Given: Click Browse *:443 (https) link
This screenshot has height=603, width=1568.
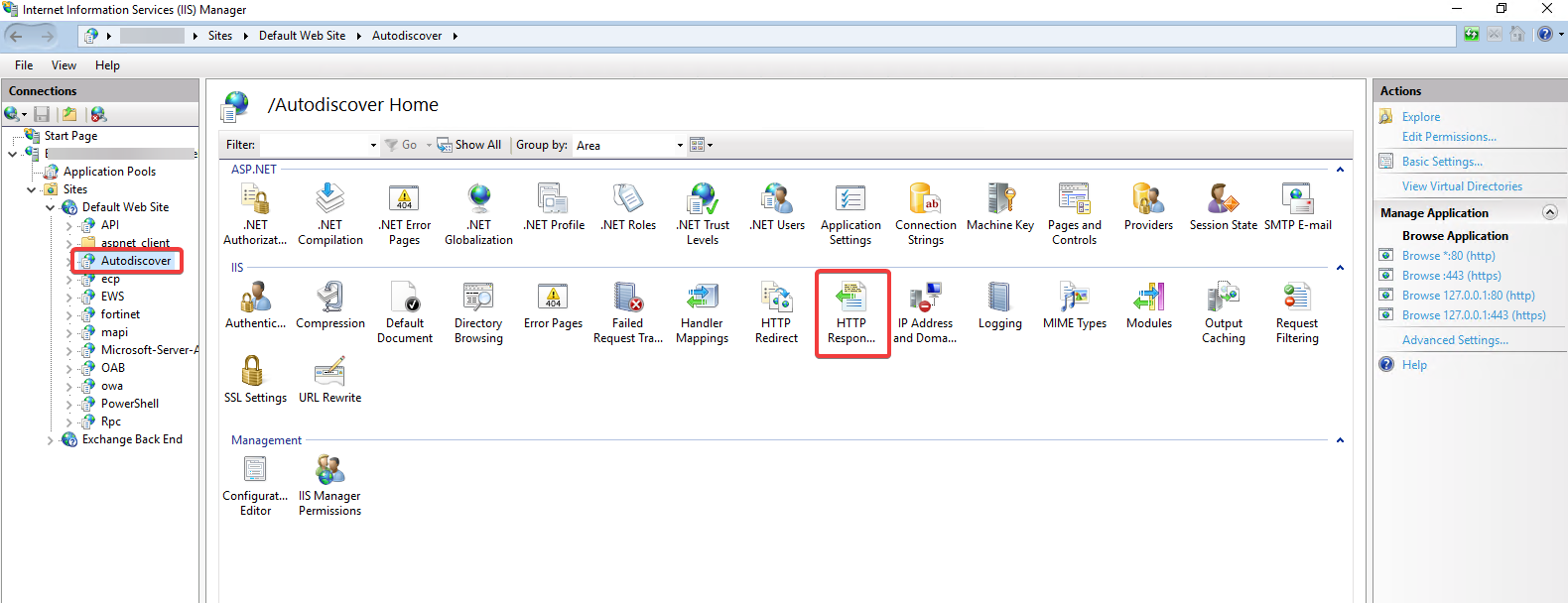Looking at the screenshot, I should (x=1451, y=276).
